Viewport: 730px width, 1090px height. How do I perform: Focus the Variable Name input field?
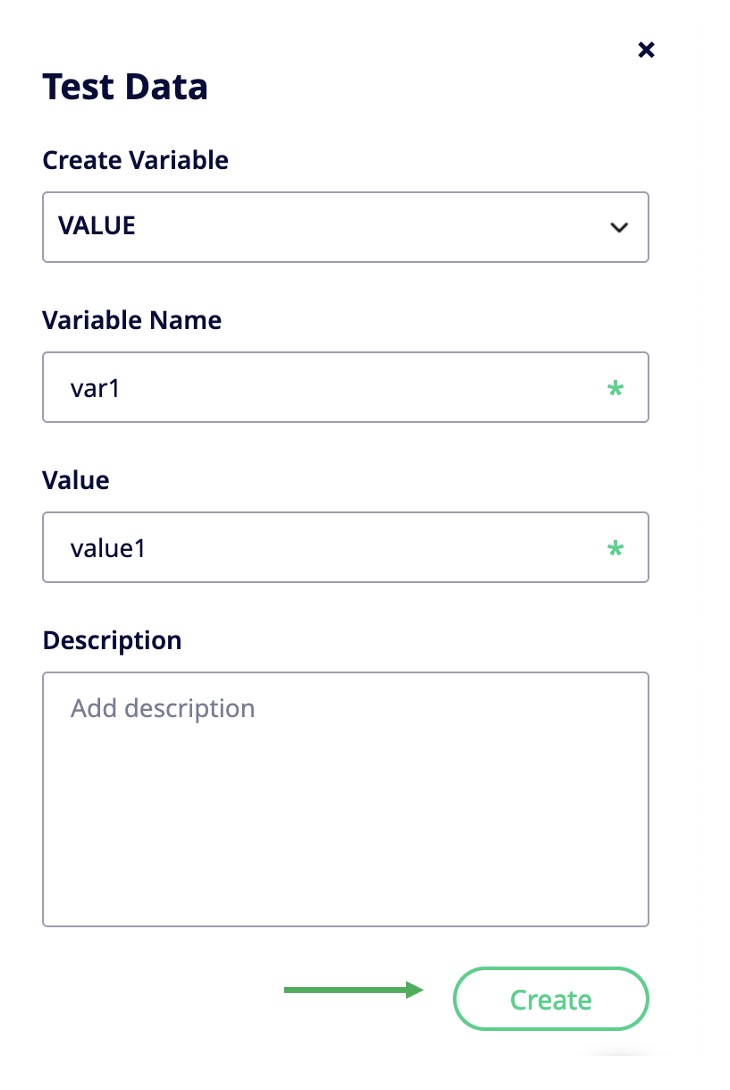[x=346, y=387]
